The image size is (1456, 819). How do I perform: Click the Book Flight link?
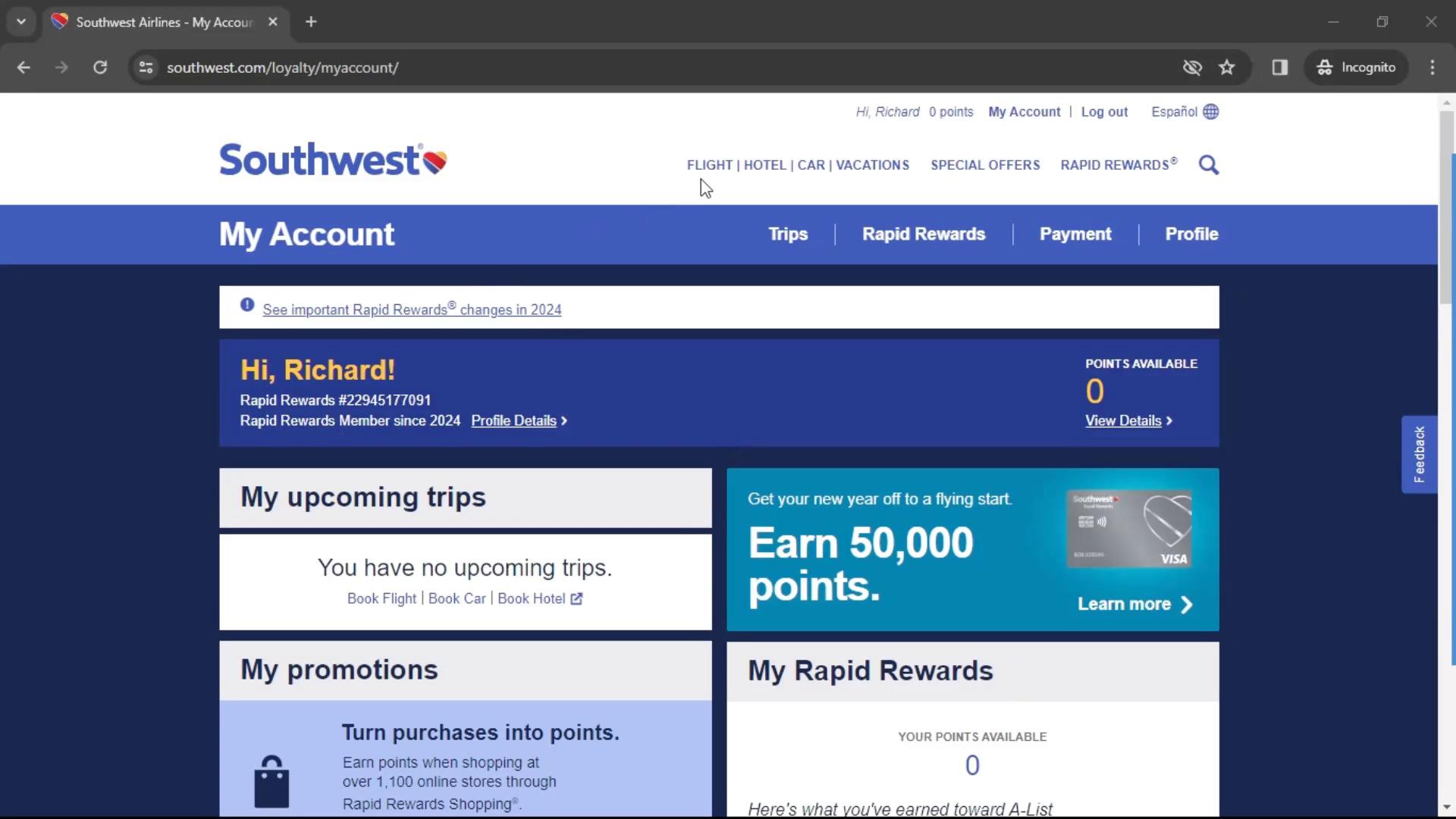381,598
